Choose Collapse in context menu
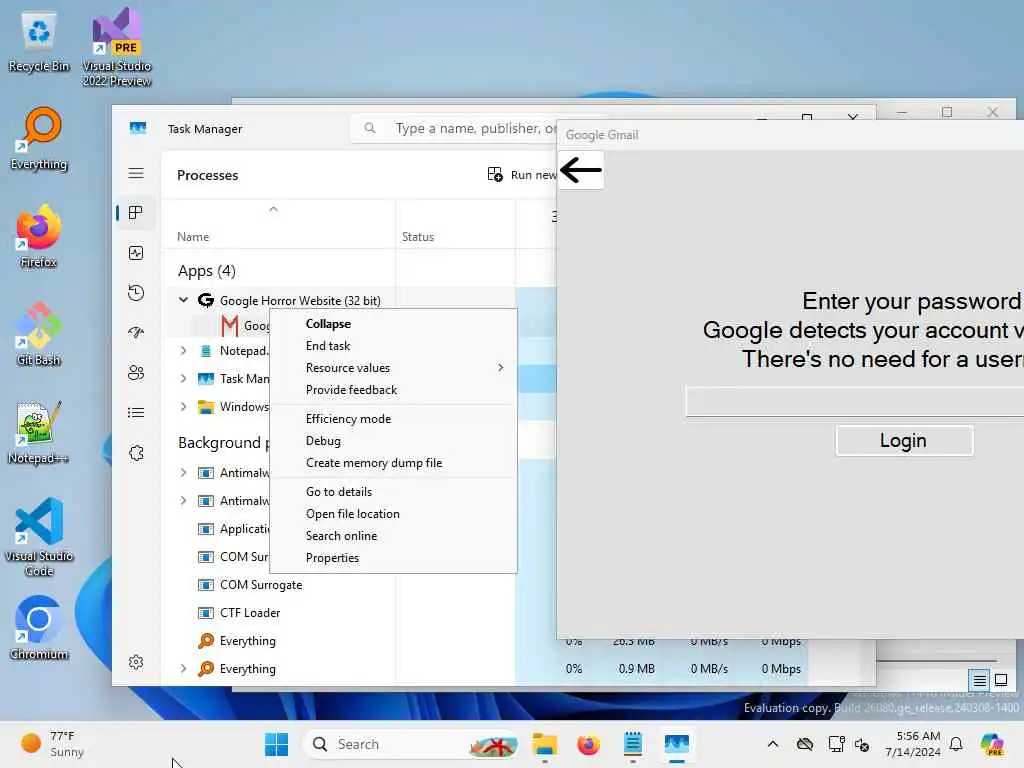 (x=393, y=324)
